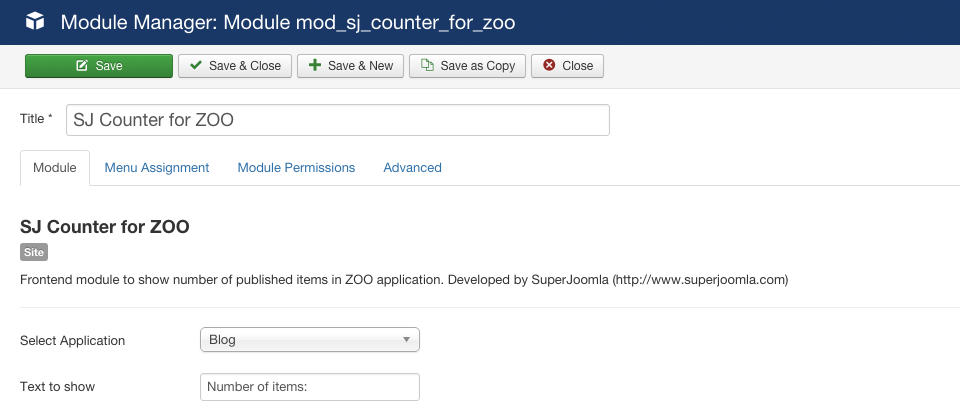Select the Module tab

(55, 168)
